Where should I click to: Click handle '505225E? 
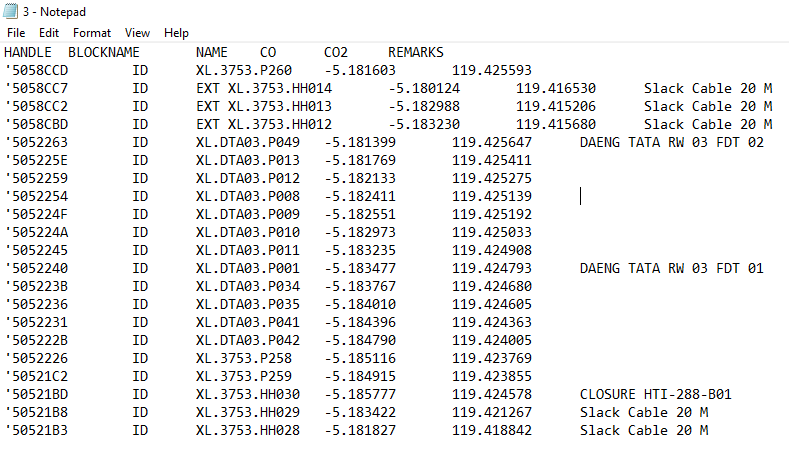tap(36, 161)
